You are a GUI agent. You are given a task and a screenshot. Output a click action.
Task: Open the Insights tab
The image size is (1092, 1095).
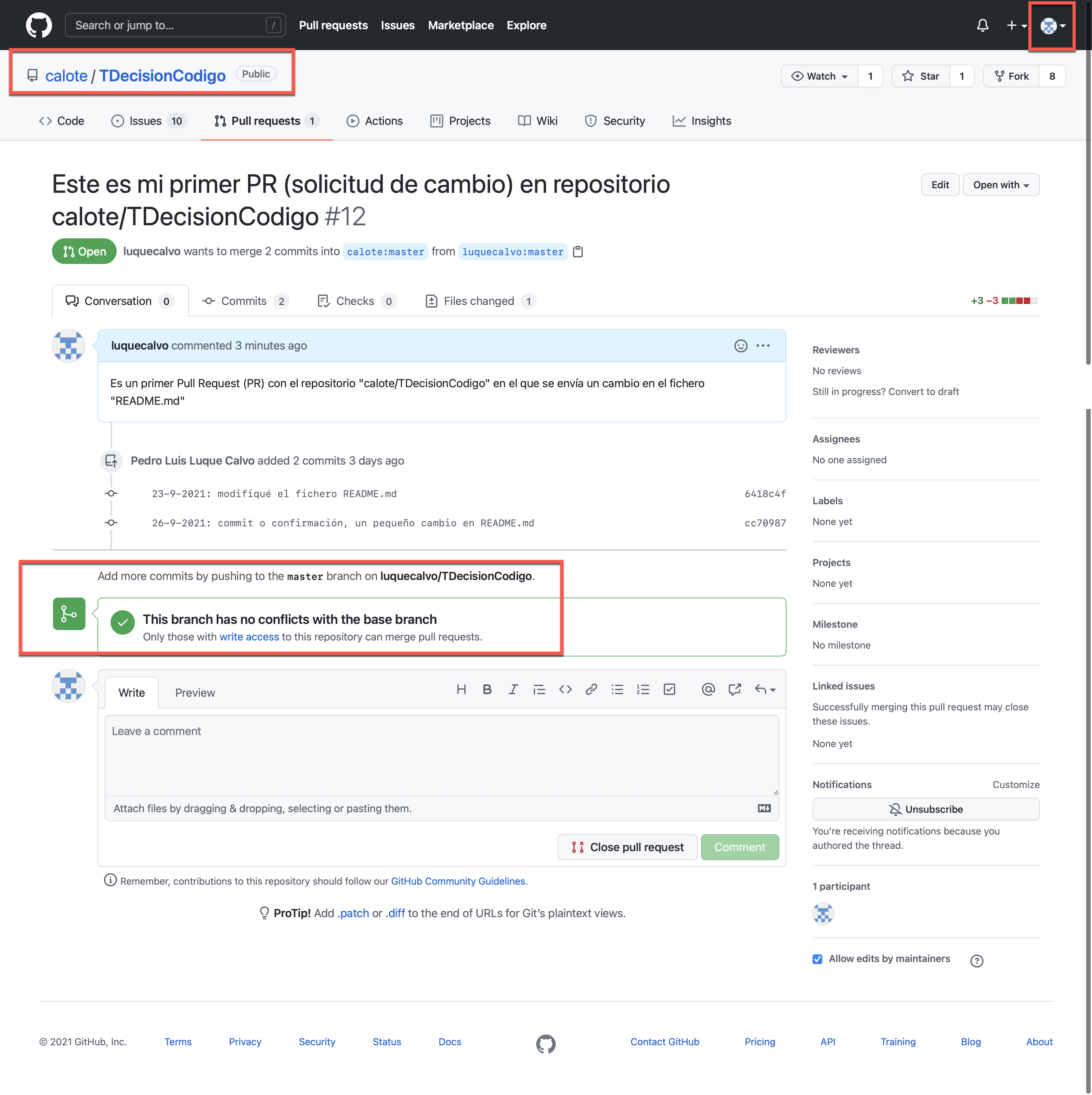[x=702, y=121]
